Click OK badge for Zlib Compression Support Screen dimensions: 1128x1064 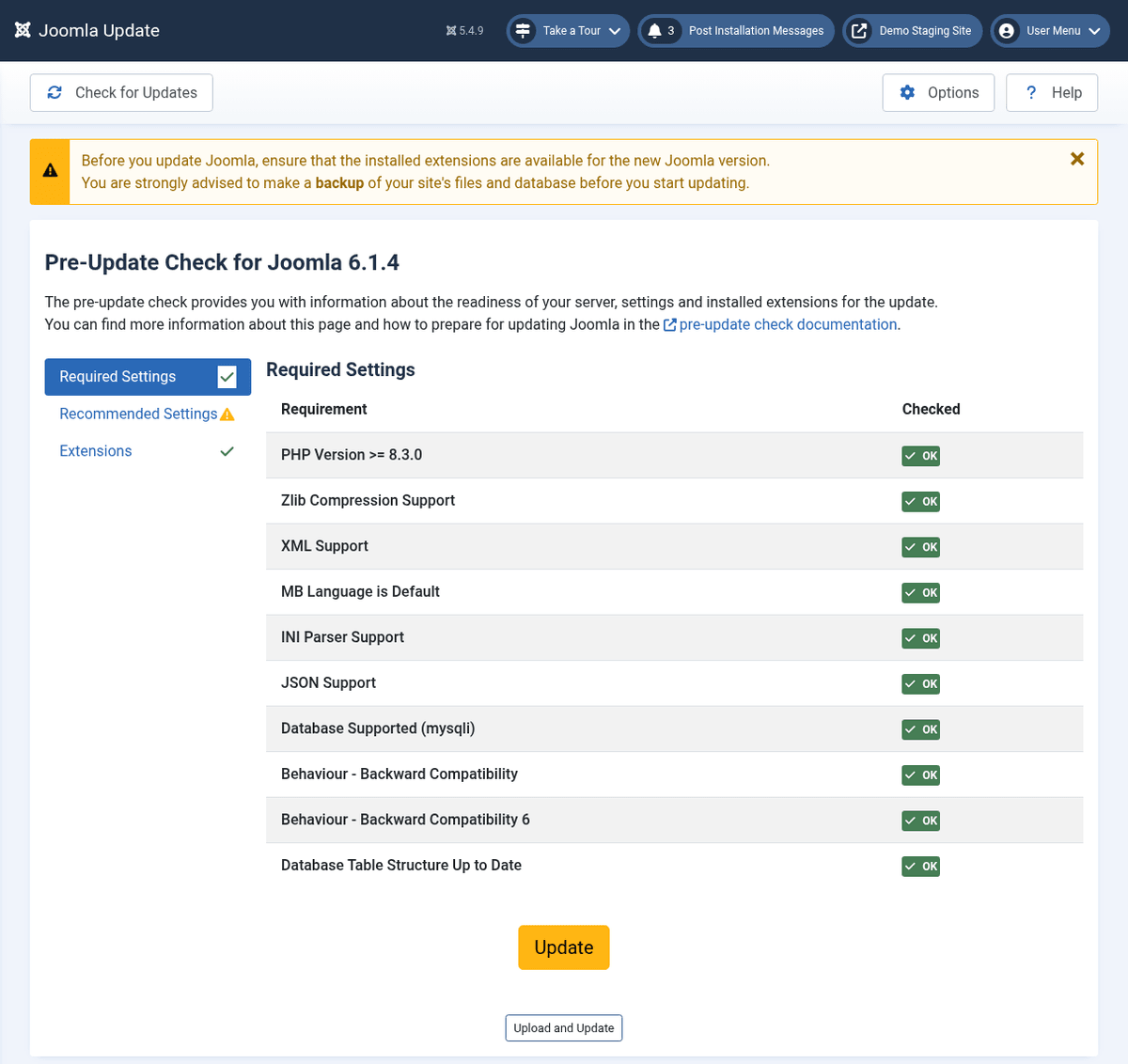point(921,501)
